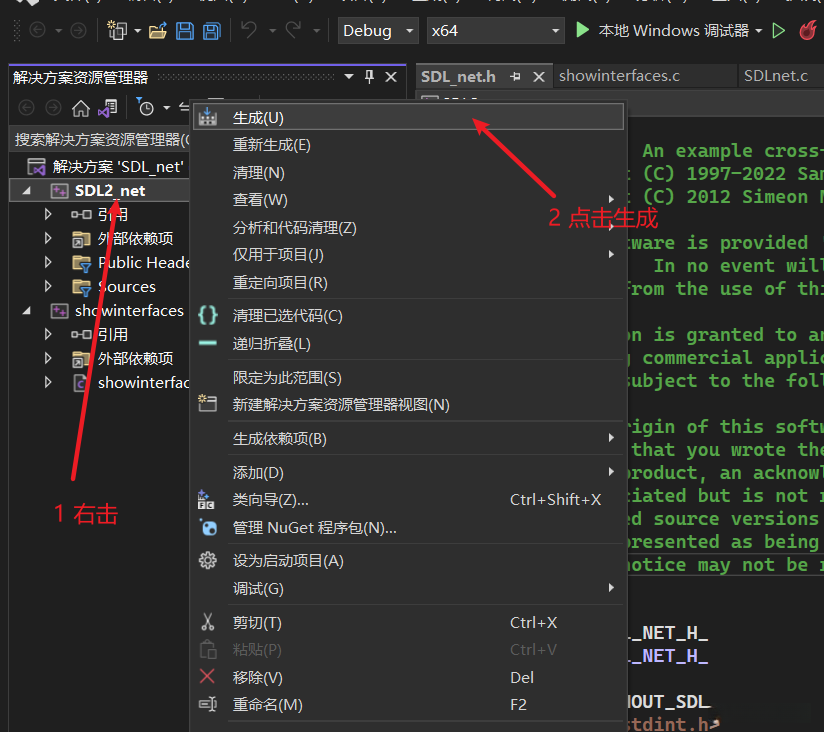Screen dimensions: 824x732
Task: Click the Hot Reload flame icon
Action: pyautogui.click(x=808, y=30)
